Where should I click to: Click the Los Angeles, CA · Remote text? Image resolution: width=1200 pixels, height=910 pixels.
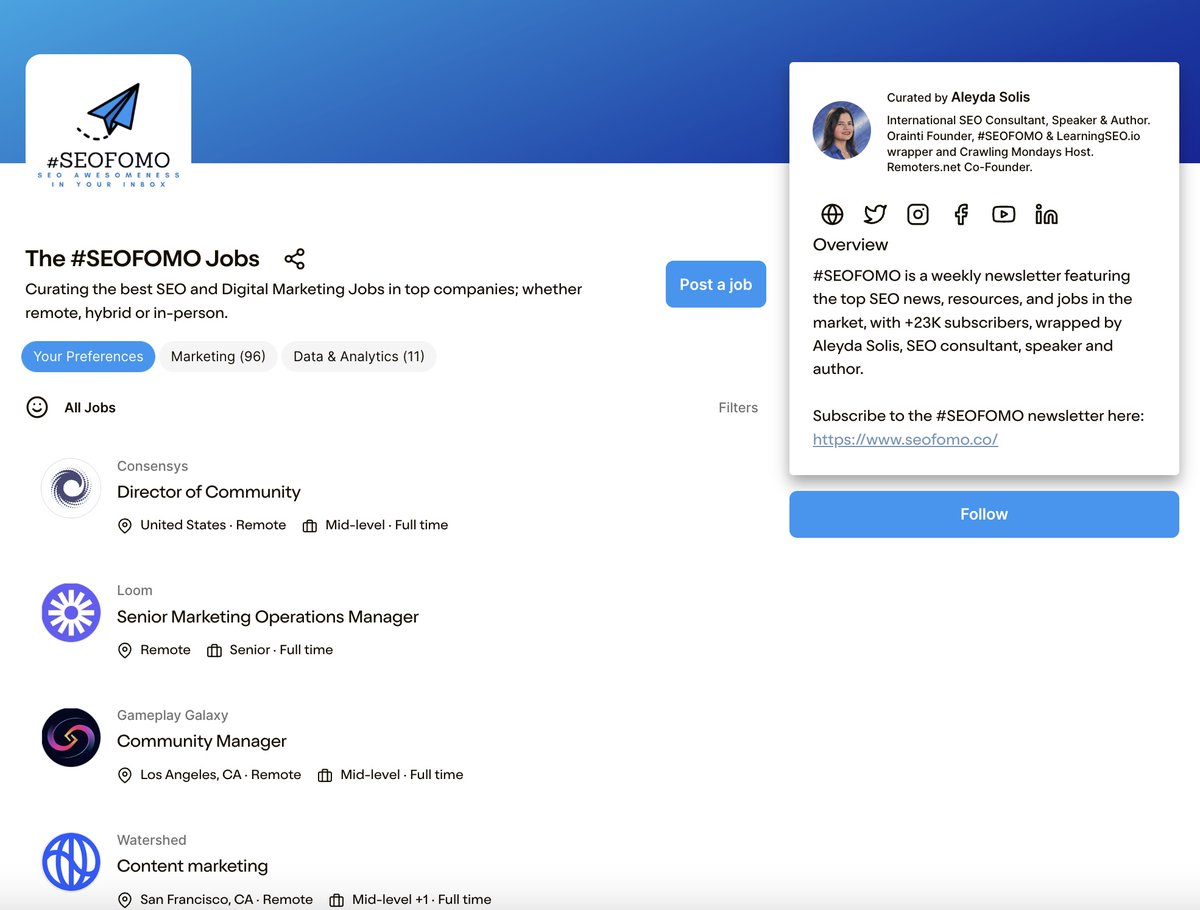click(x=220, y=775)
